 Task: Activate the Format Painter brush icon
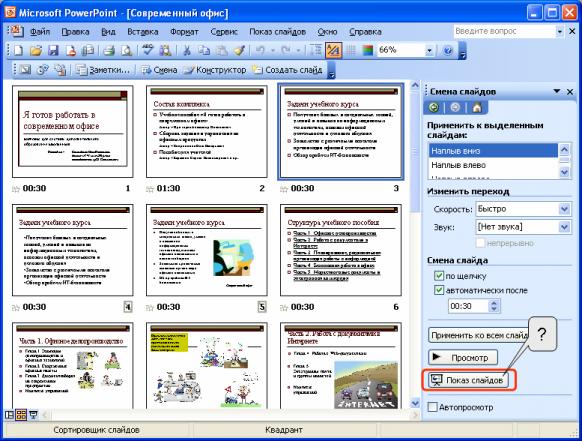[239, 50]
